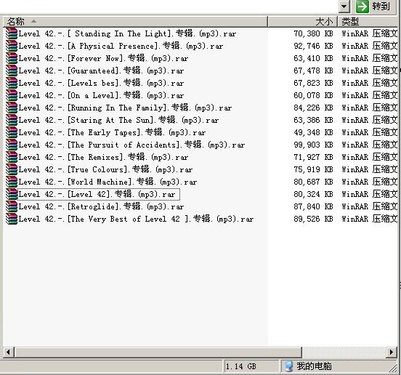Click the RAR icon for Retroglide
The height and width of the screenshot is (375, 401).
[12, 207]
